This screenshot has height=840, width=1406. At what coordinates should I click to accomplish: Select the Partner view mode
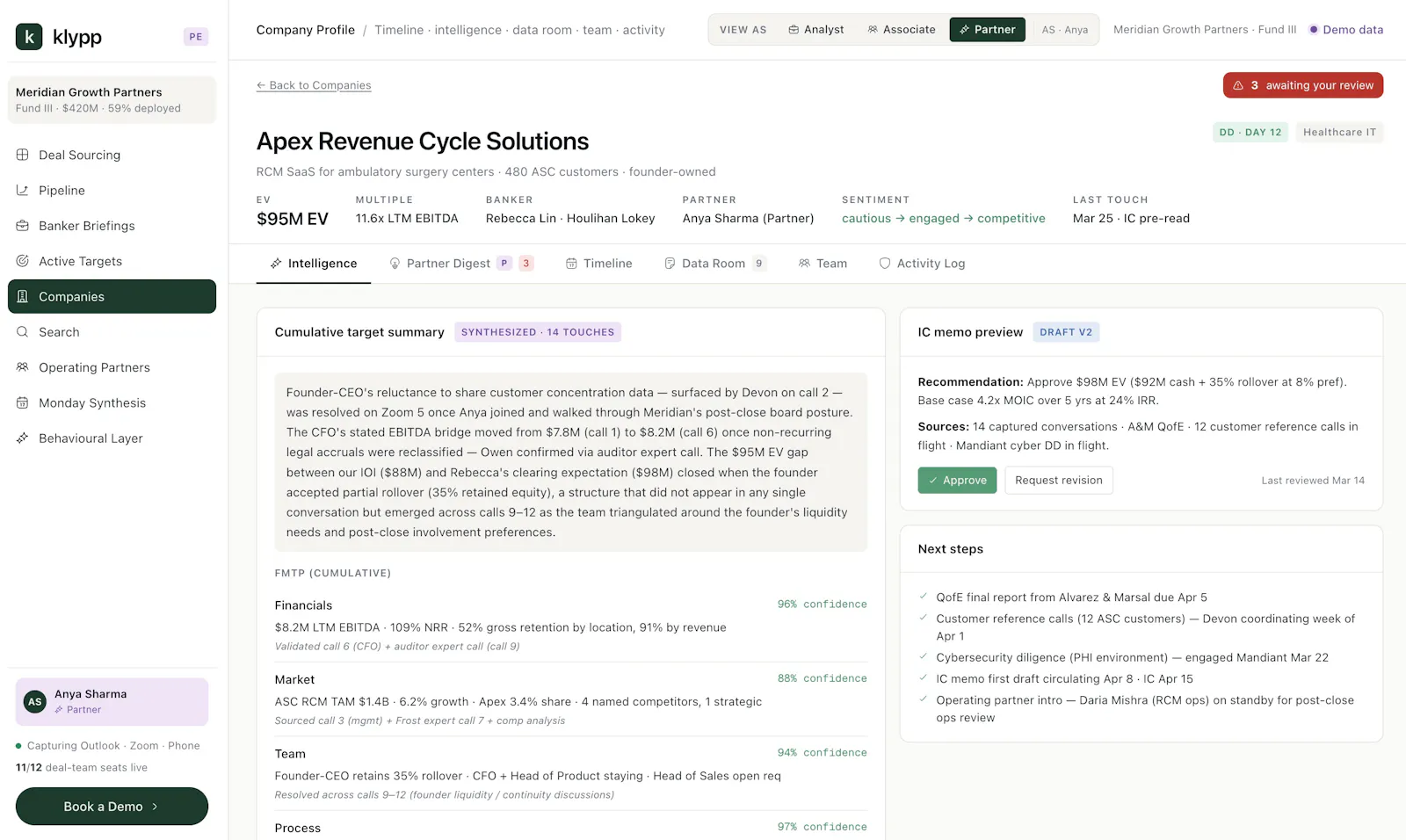[988, 30]
